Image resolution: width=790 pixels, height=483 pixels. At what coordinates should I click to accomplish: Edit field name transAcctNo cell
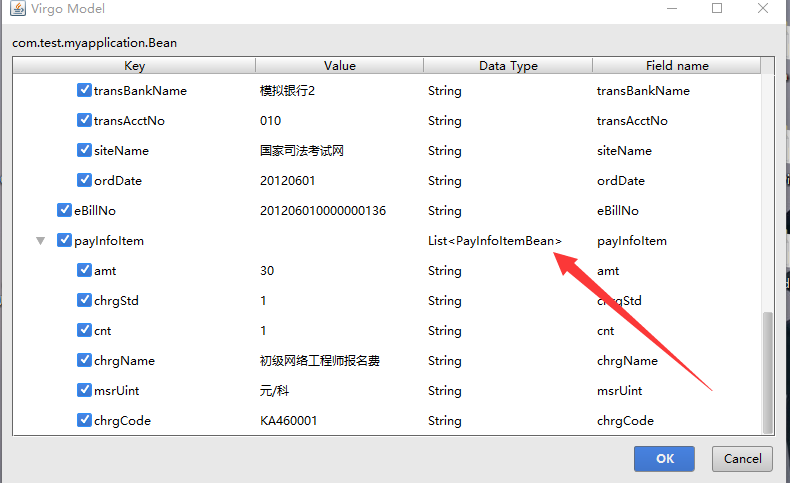click(632, 121)
